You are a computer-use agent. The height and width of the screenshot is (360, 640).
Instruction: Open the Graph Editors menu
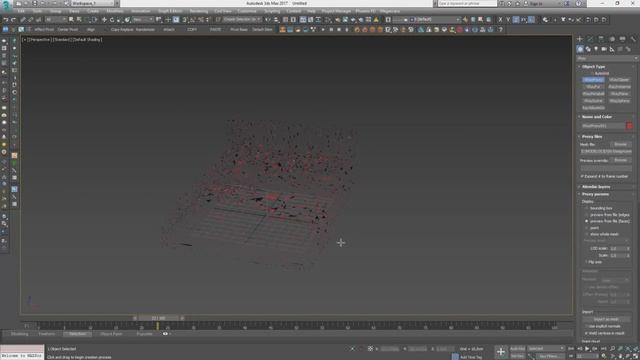[170, 11]
